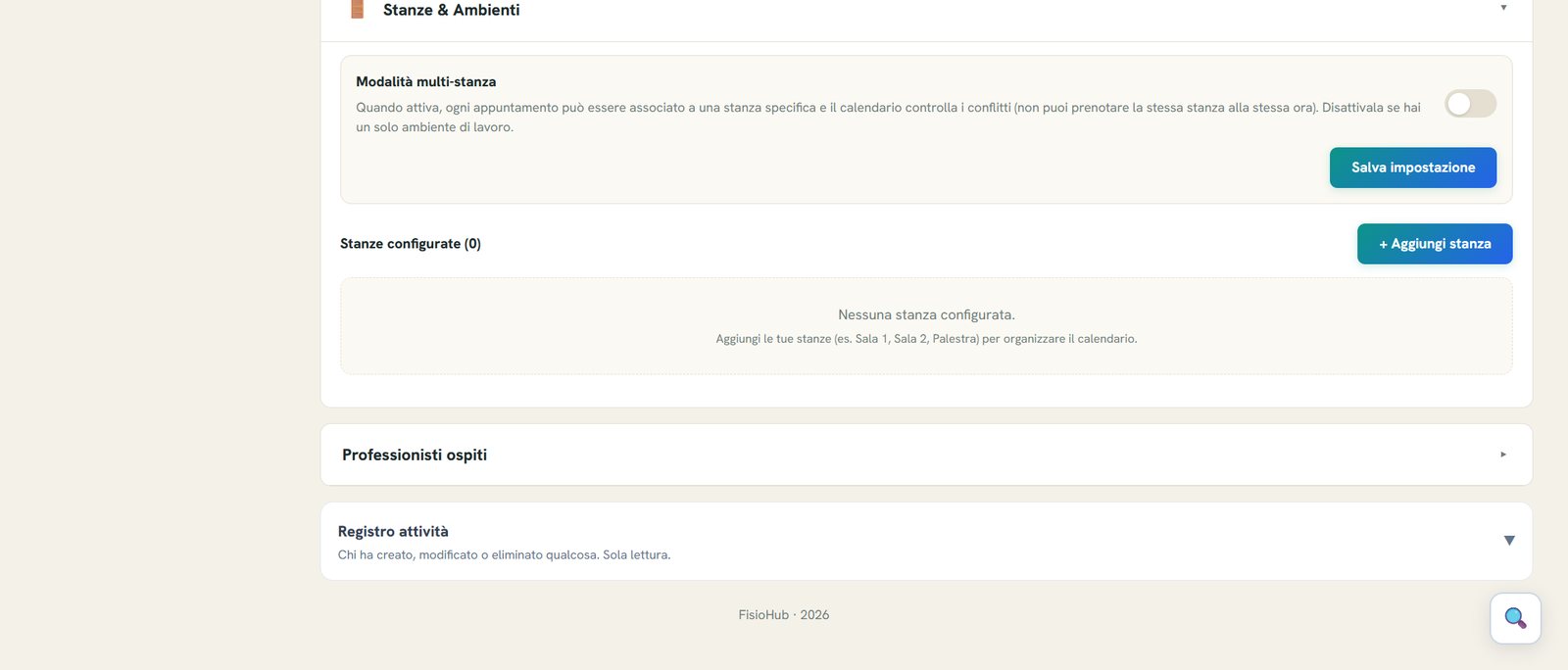Expand the Professionisti ospiti section arrow
The height and width of the screenshot is (670, 1568).
click(1503, 455)
